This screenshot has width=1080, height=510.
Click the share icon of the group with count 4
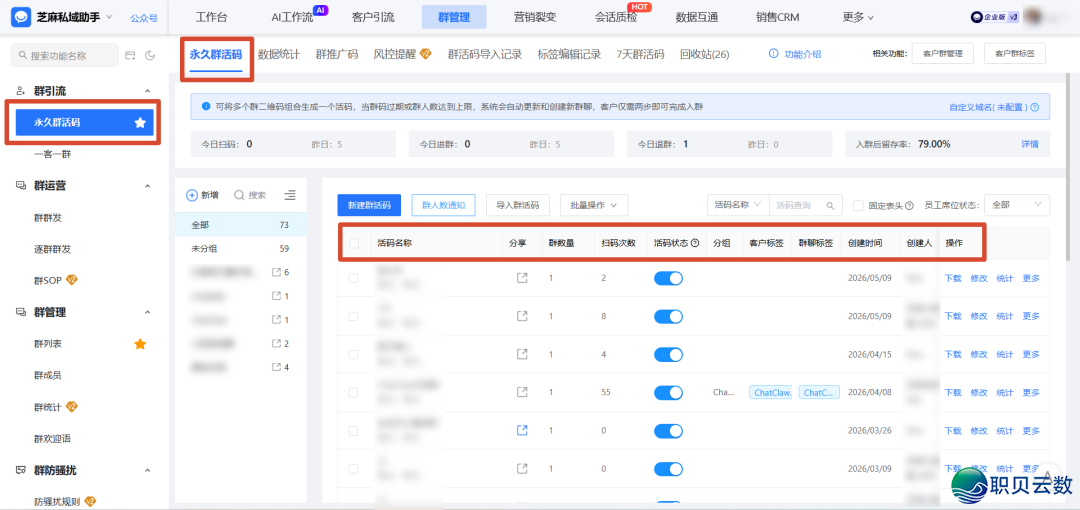(x=277, y=367)
